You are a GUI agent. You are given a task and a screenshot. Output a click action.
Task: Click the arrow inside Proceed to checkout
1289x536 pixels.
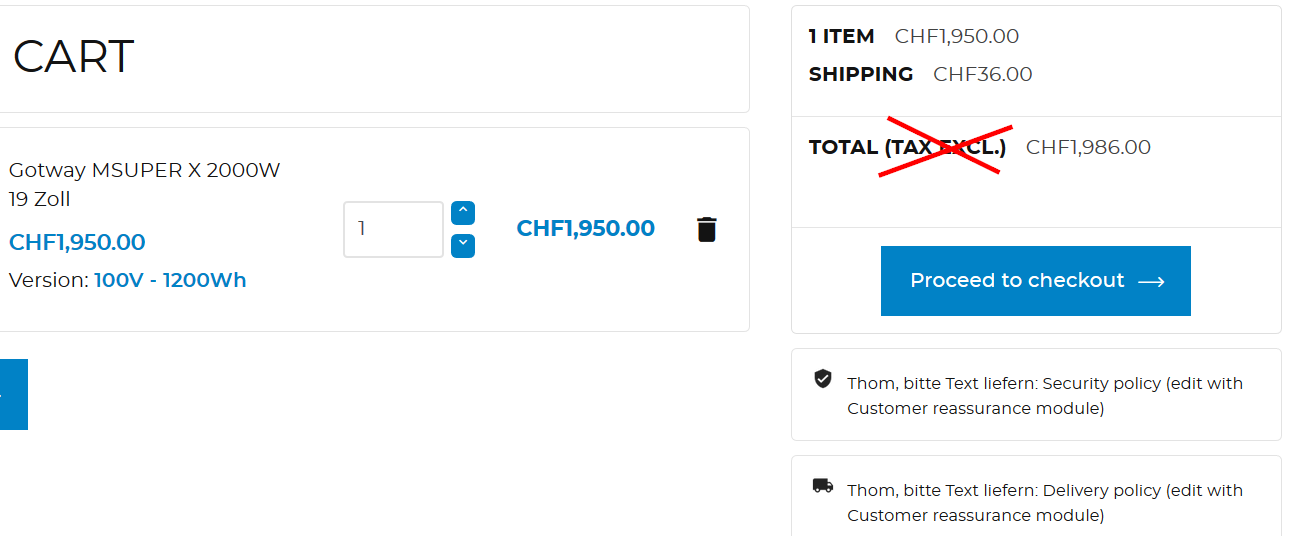tap(1151, 282)
